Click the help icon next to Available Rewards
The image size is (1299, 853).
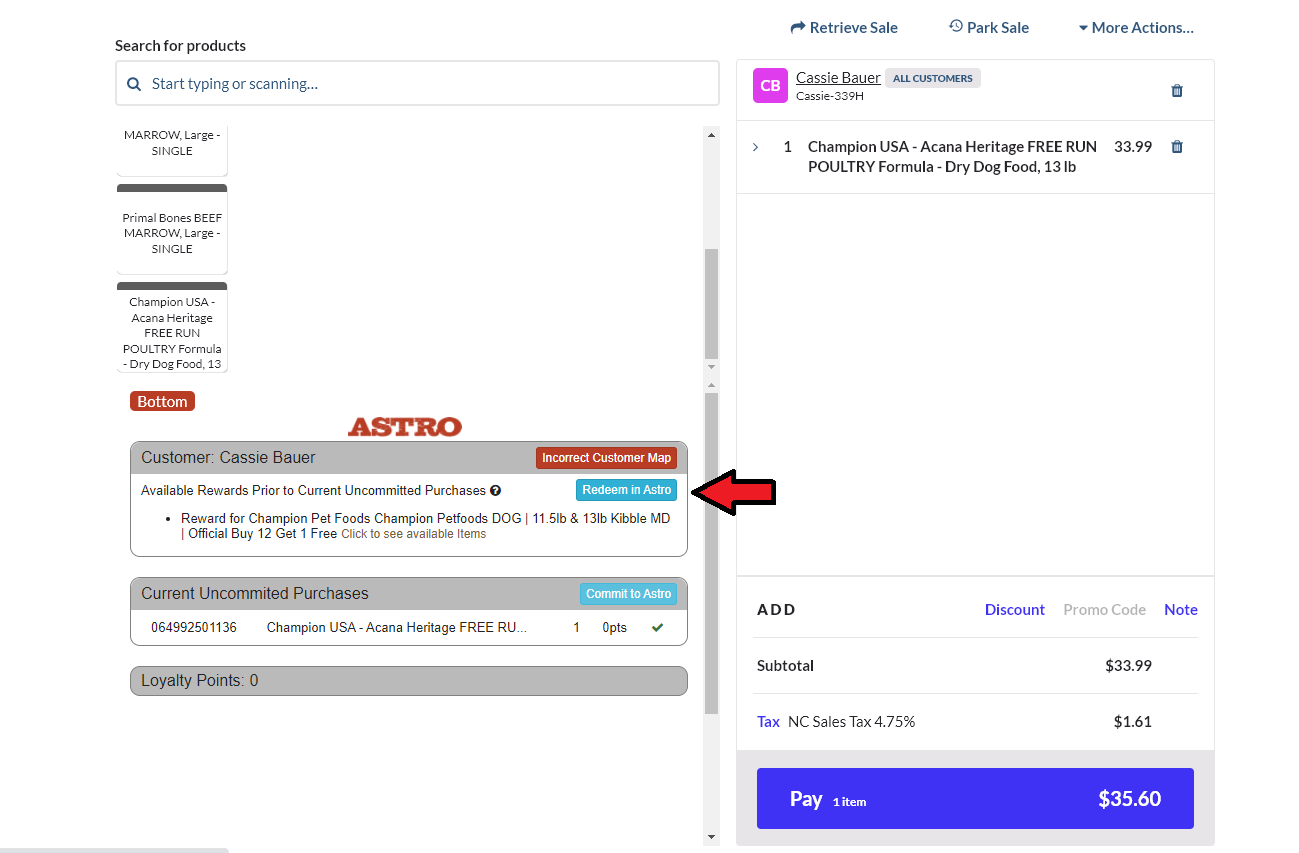(x=495, y=491)
